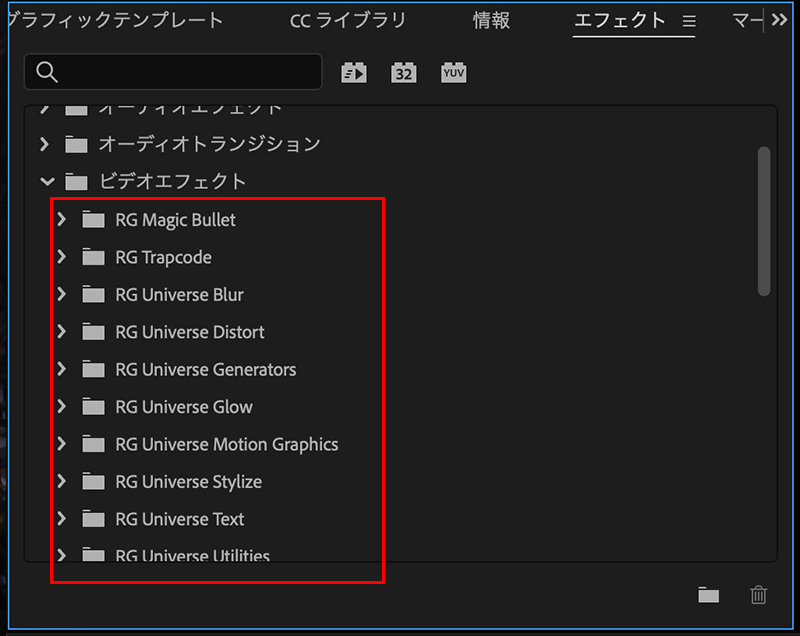This screenshot has height=636, width=800.
Task: Click the RG Universe Glow folder icon
Action: [93, 407]
